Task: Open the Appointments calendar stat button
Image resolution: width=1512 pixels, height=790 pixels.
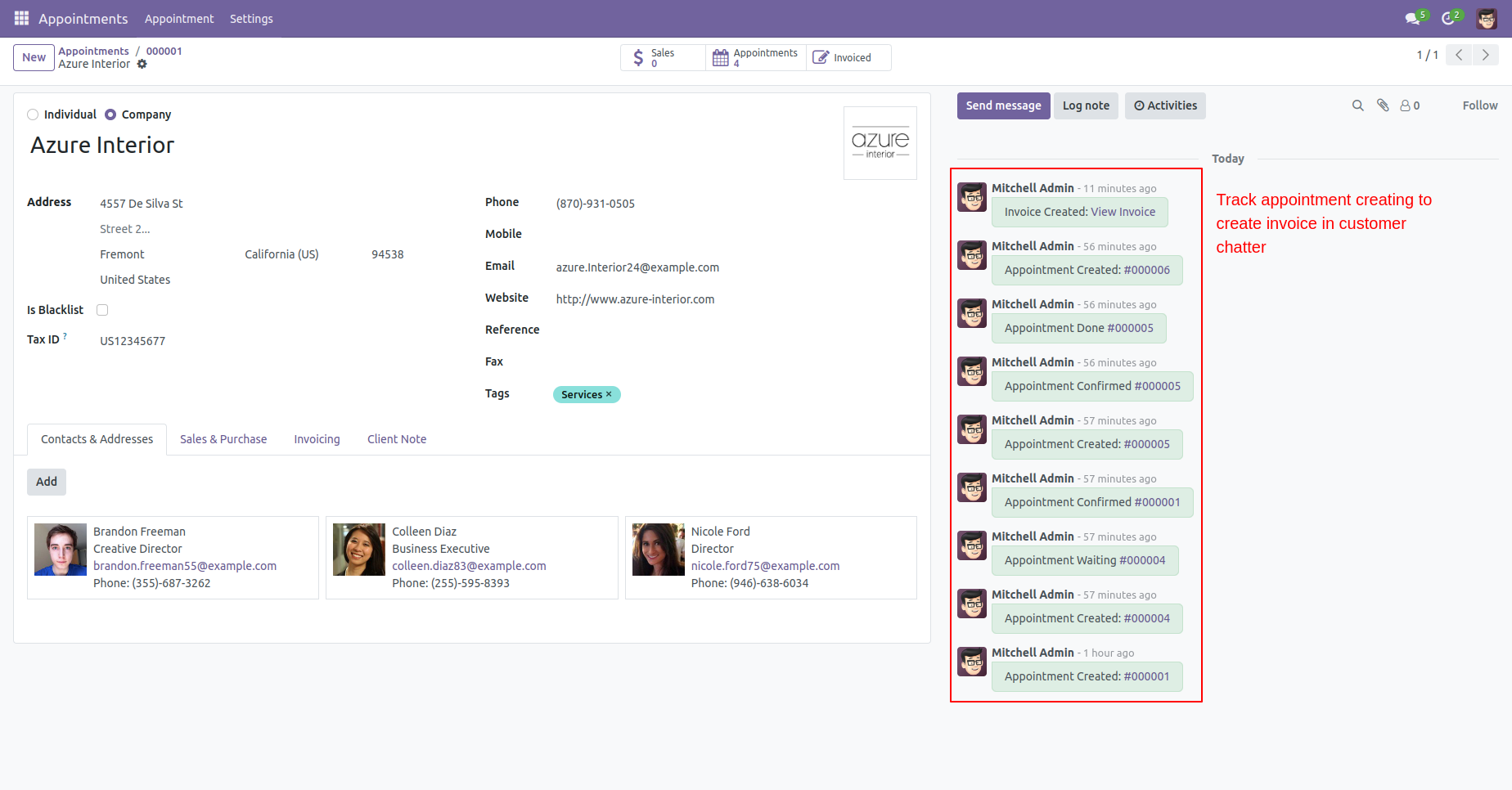Action: click(755, 57)
